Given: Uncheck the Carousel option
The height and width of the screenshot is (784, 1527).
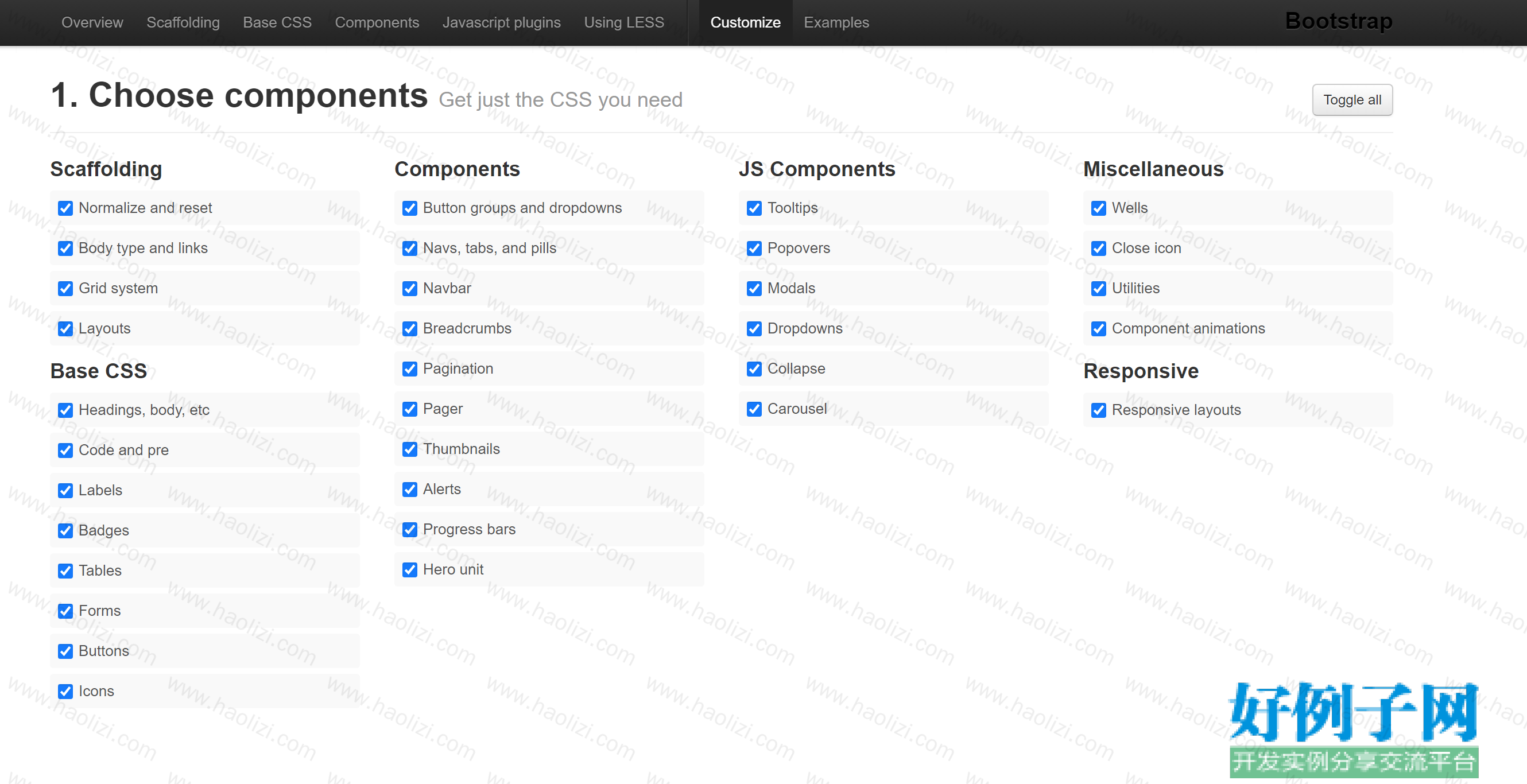Looking at the screenshot, I should (x=754, y=410).
